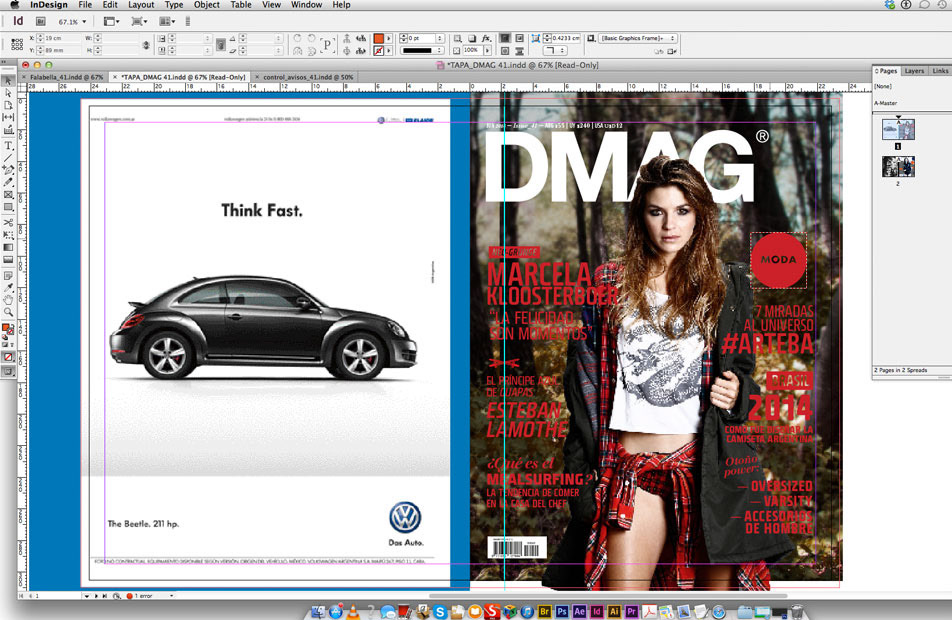Viewport: 952px width, 620px height.
Task: Toggle screen view mode at toolbox bottom
Action: click(x=9, y=371)
